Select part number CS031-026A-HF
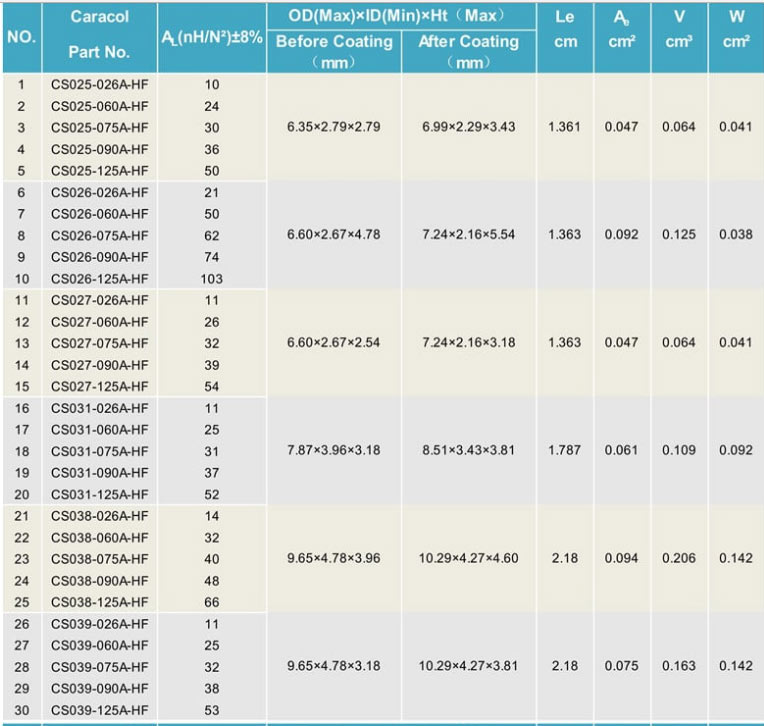Image resolution: width=764 pixels, height=726 pixels. tap(99, 408)
